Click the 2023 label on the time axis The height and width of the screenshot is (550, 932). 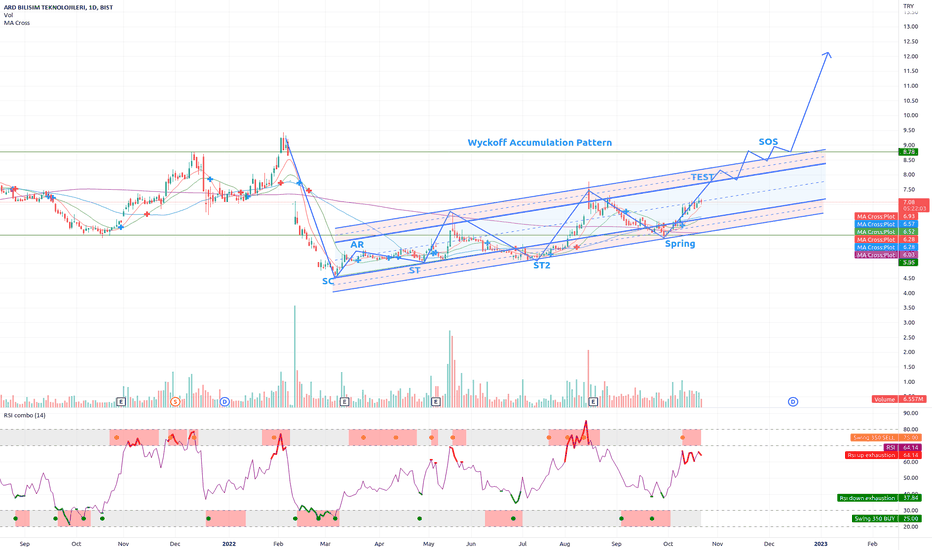pyautogui.click(x=820, y=543)
